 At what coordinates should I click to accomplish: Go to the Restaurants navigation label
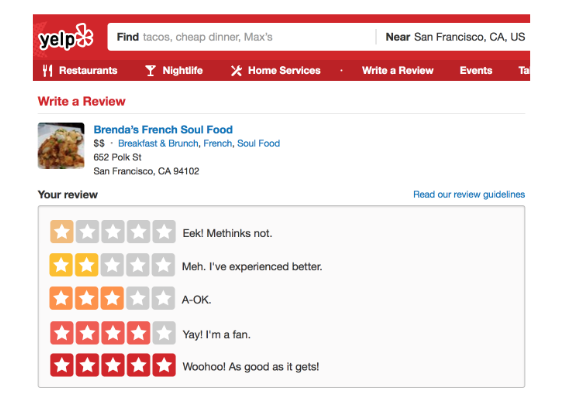coord(88,70)
